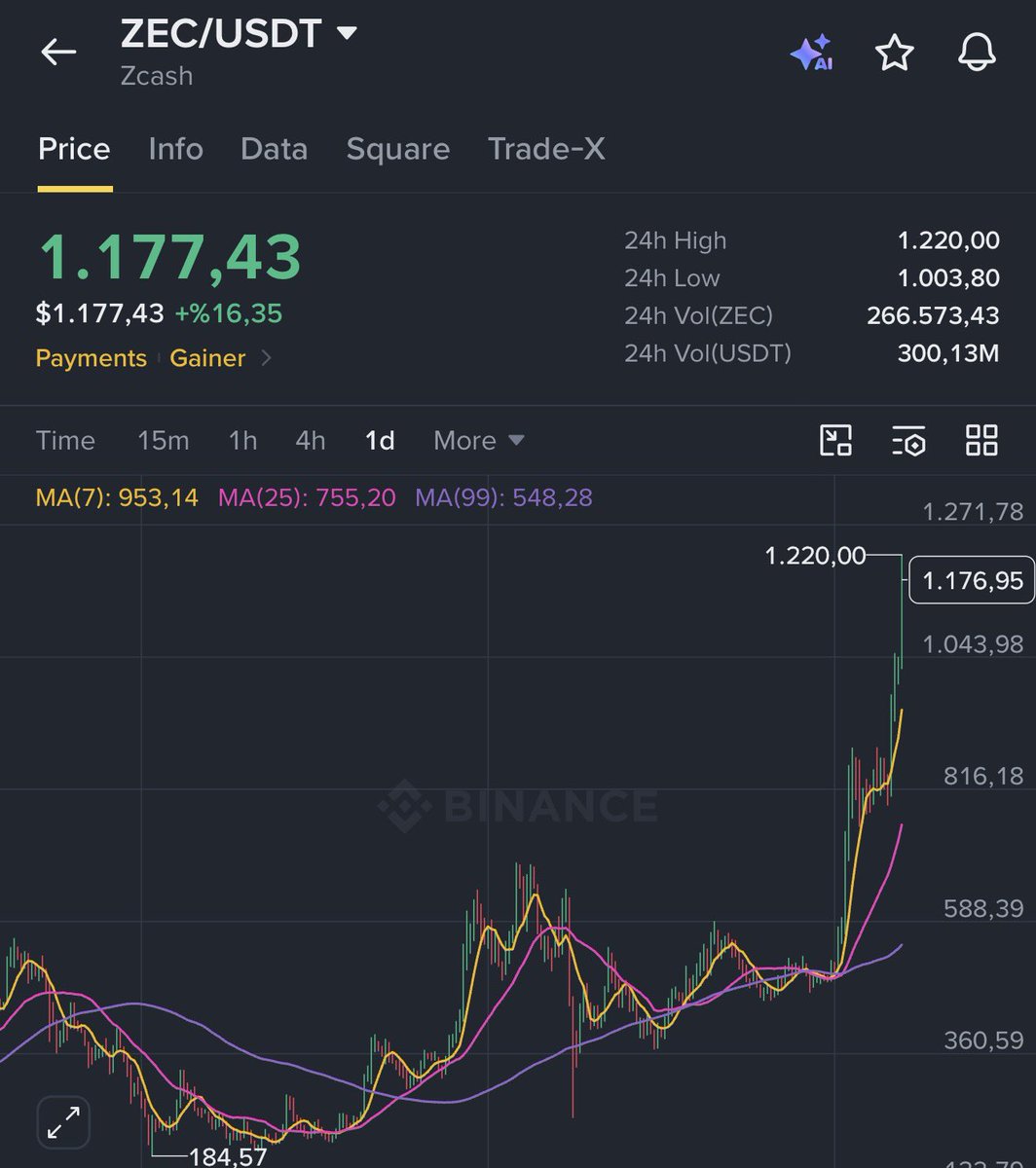Open the Gainer category tag

207,358
